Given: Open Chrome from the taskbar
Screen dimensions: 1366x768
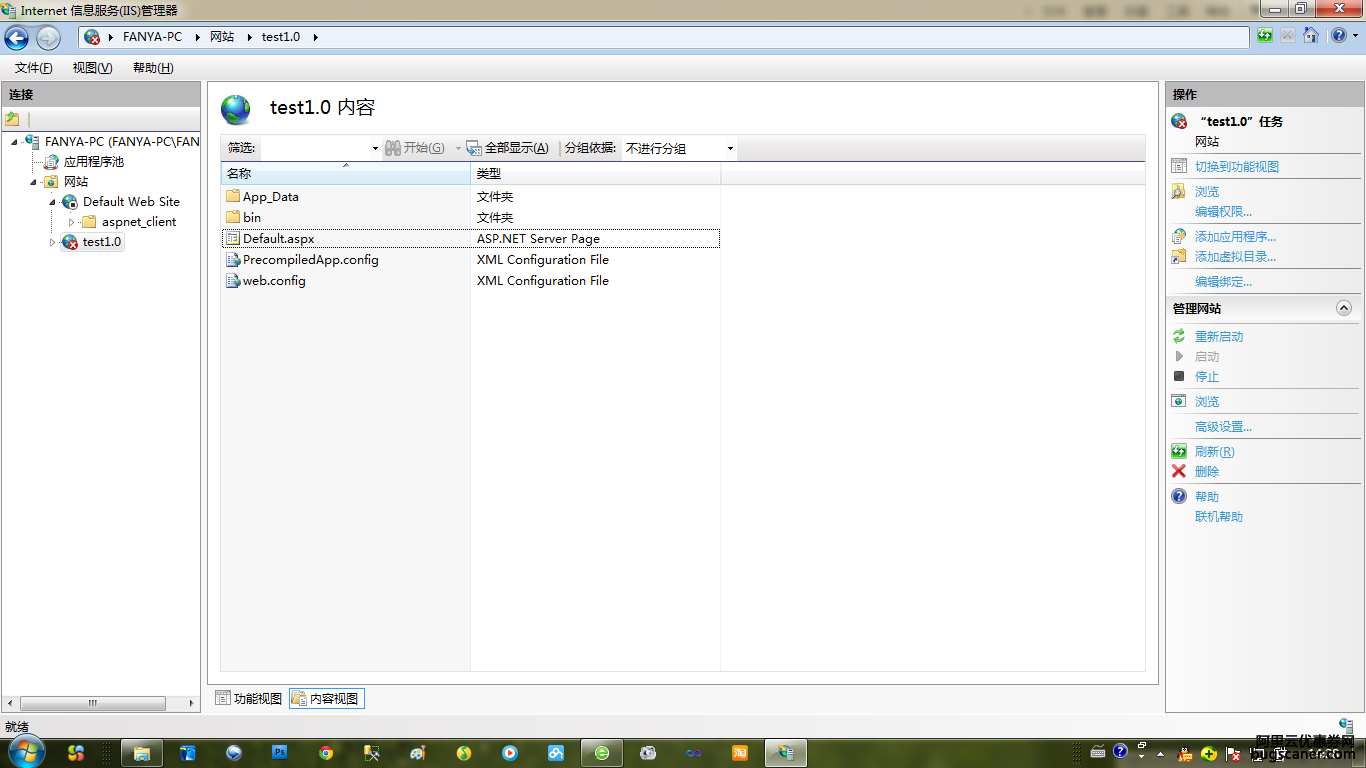Looking at the screenshot, I should click(326, 753).
